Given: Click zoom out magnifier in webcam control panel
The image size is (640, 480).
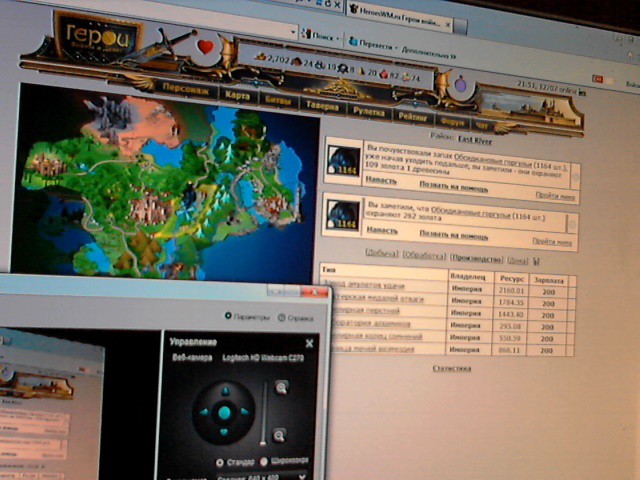Looking at the screenshot, I should tap(279, 436).
